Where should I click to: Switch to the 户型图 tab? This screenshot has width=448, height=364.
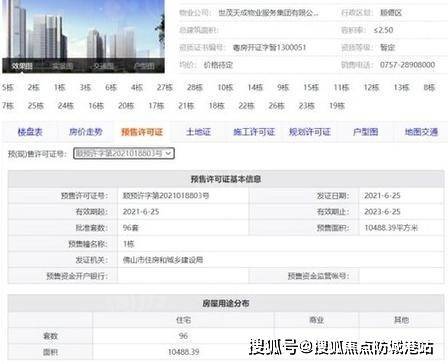coord(365,132)
